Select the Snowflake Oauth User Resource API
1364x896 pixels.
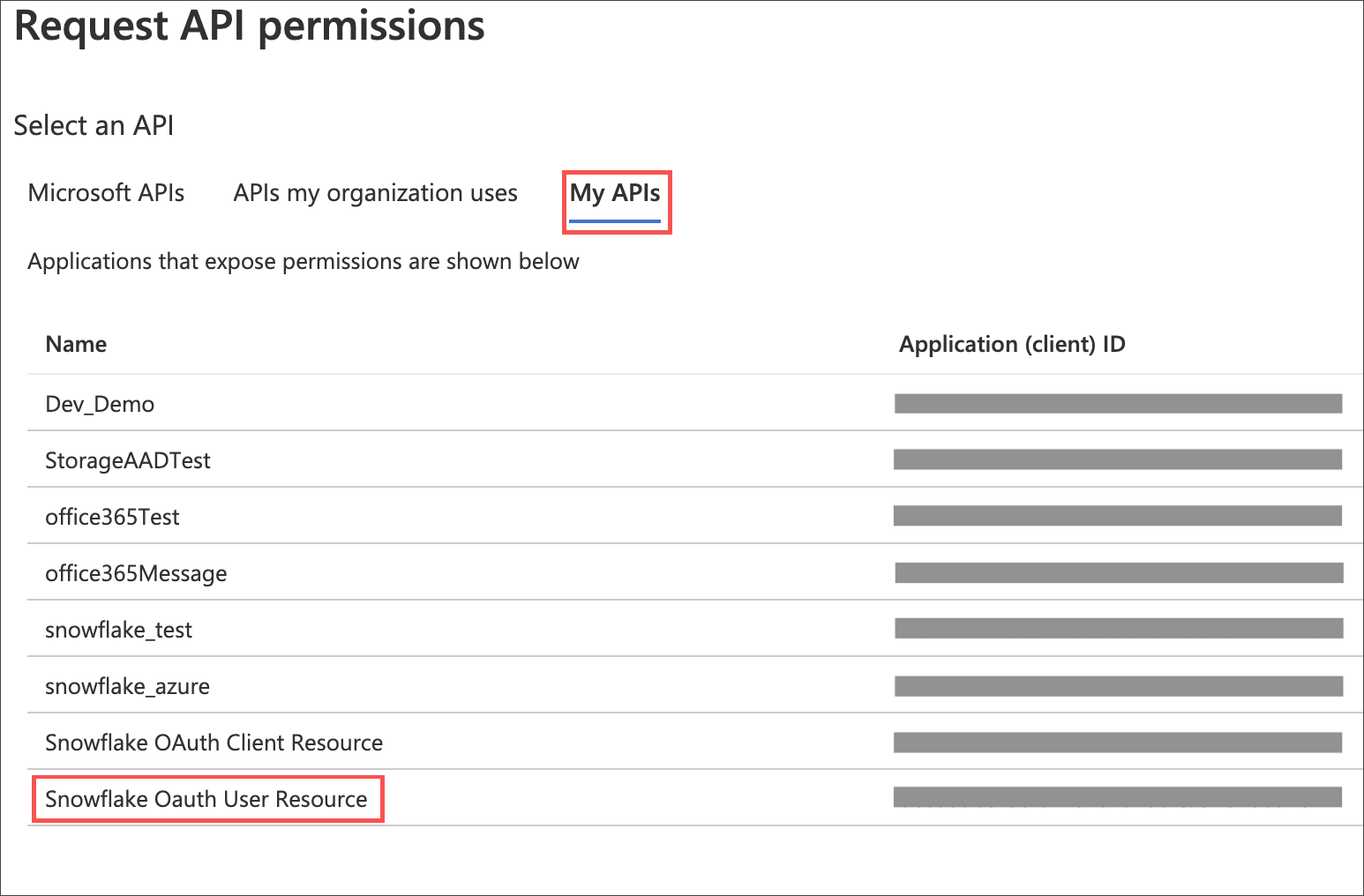[206, 799]
